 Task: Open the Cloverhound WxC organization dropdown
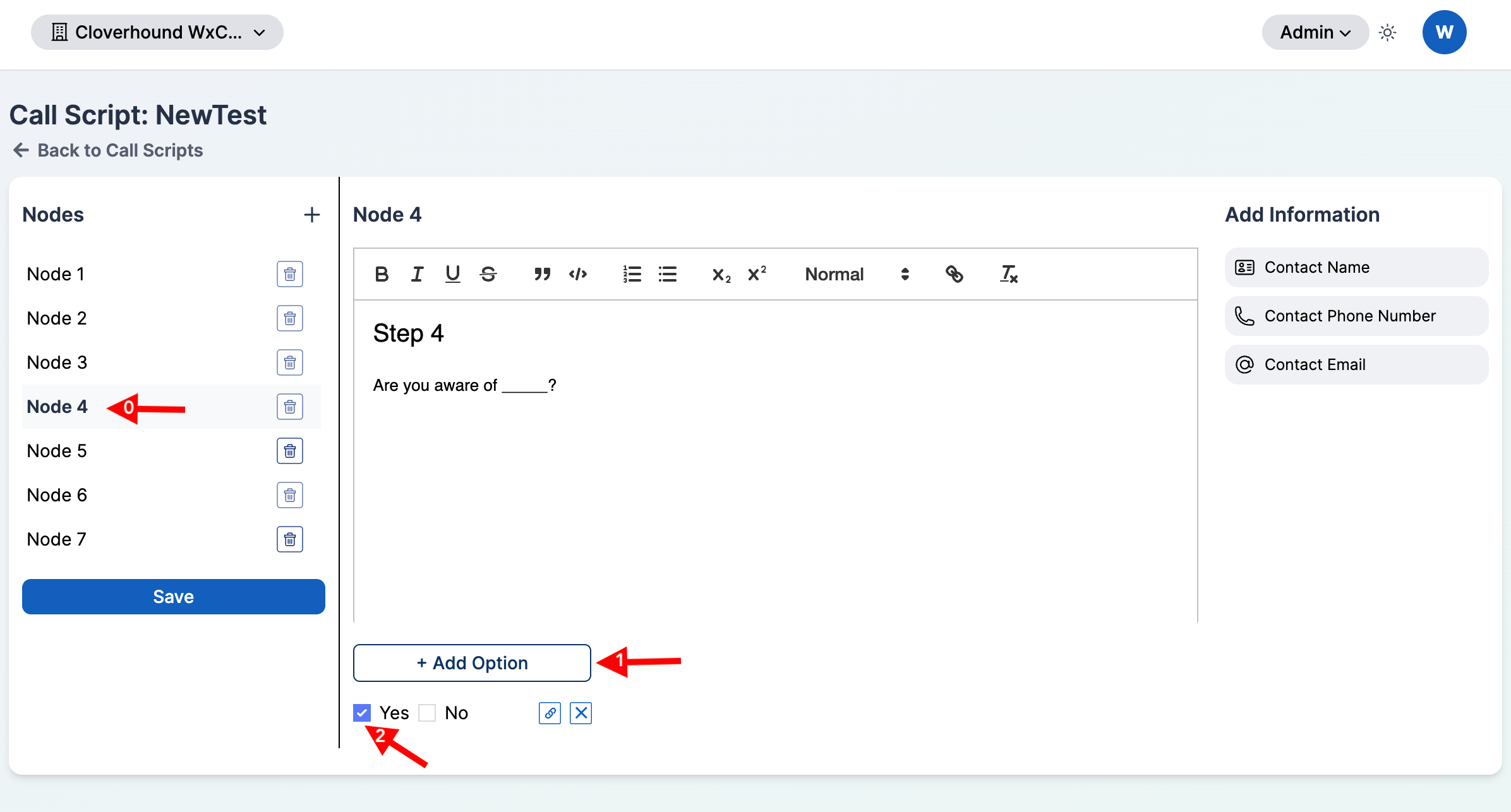coord(157,32)
